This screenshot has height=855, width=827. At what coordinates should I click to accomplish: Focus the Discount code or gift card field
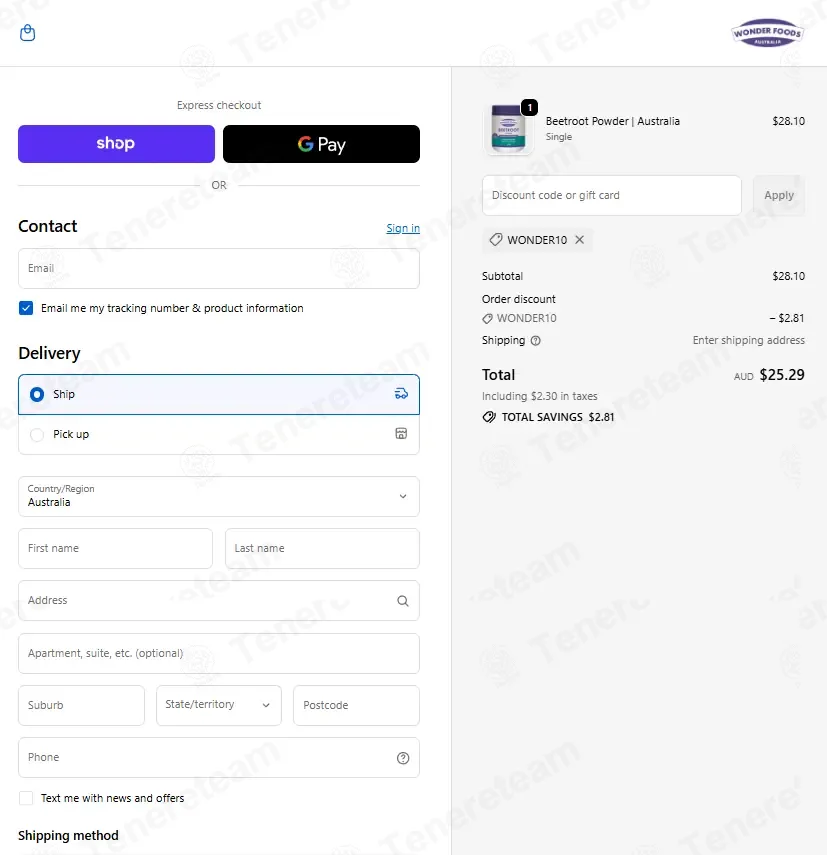coord(612,195)
